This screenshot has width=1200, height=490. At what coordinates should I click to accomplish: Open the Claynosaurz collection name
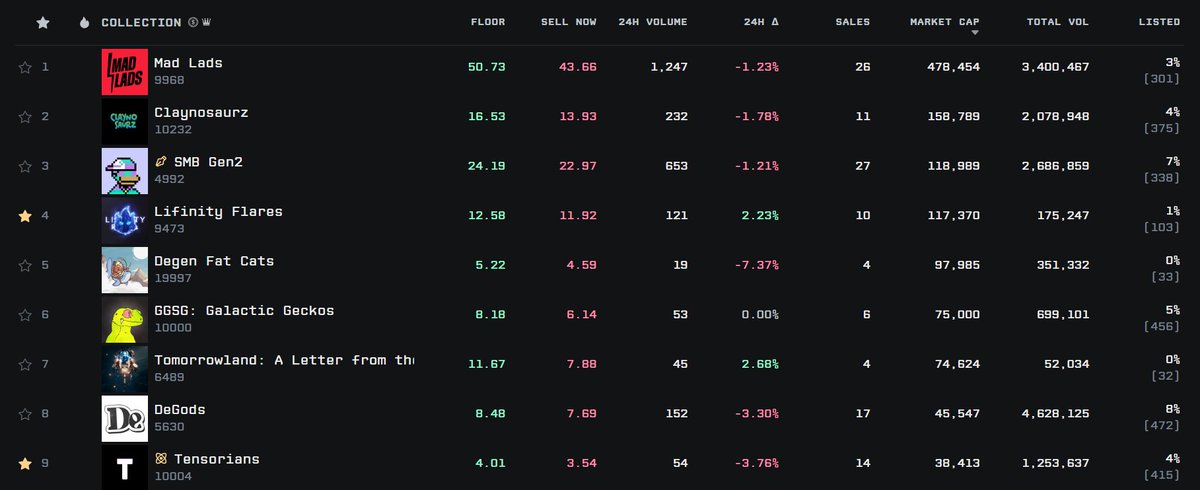pos(201,112)
